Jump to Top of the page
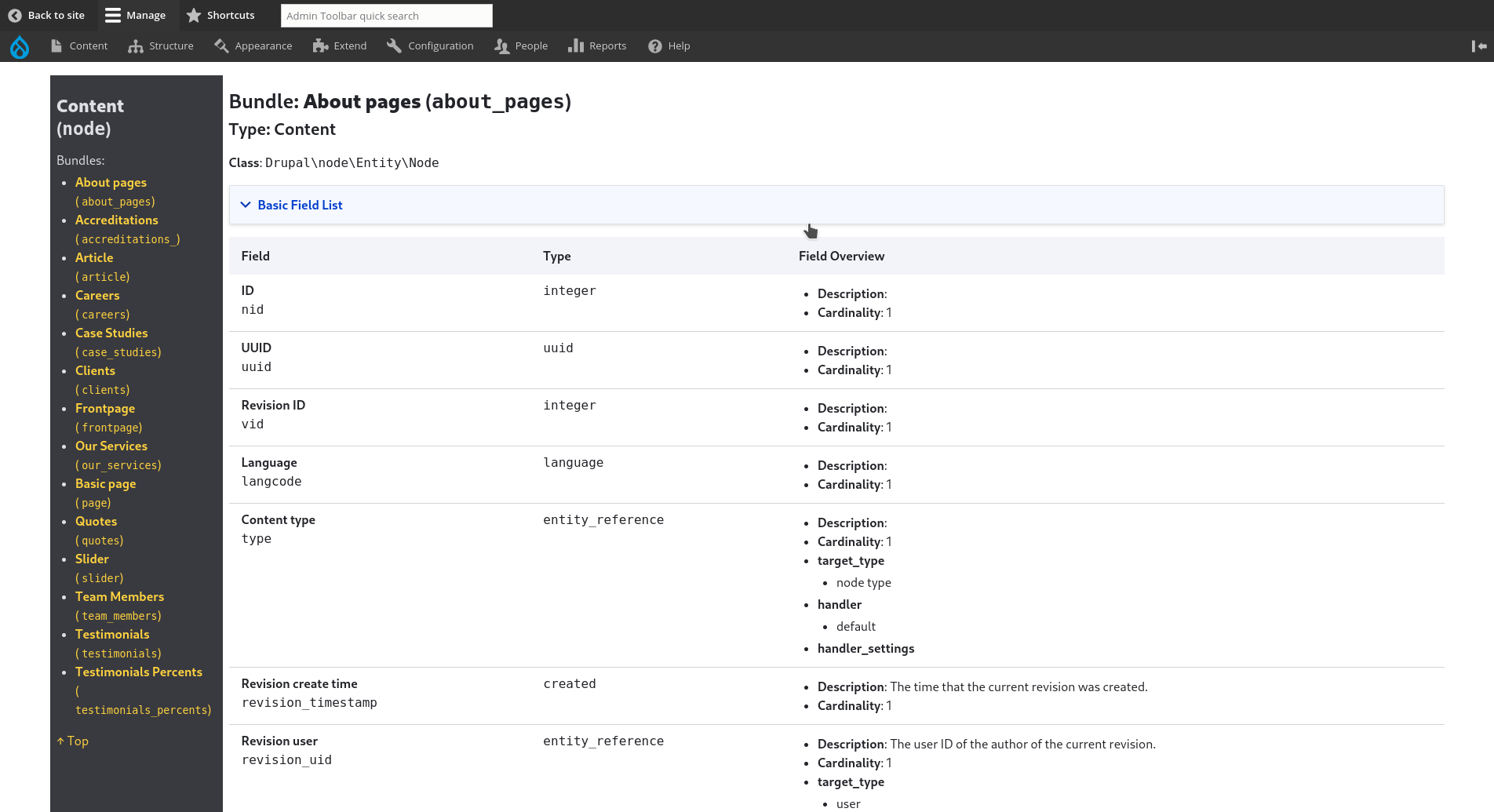 (x=73, y=741)
